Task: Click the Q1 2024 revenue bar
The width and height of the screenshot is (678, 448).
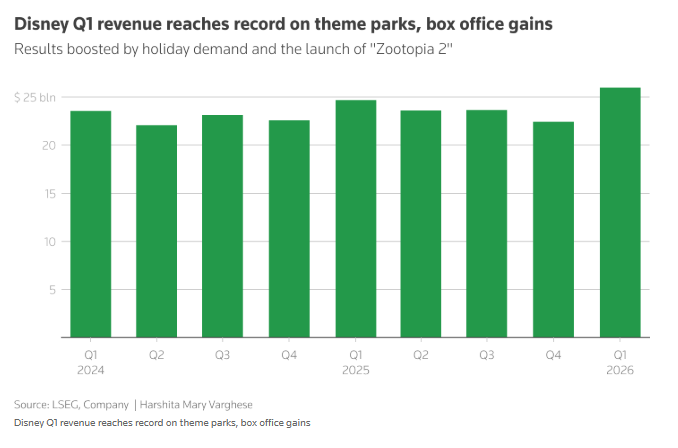Action: [x=91, y=224]
